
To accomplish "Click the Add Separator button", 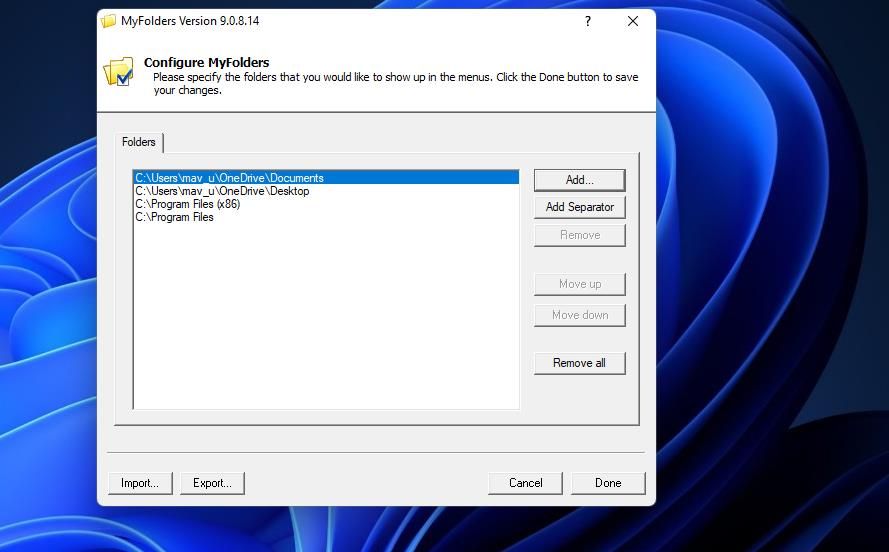I will (x=579, y=207).
